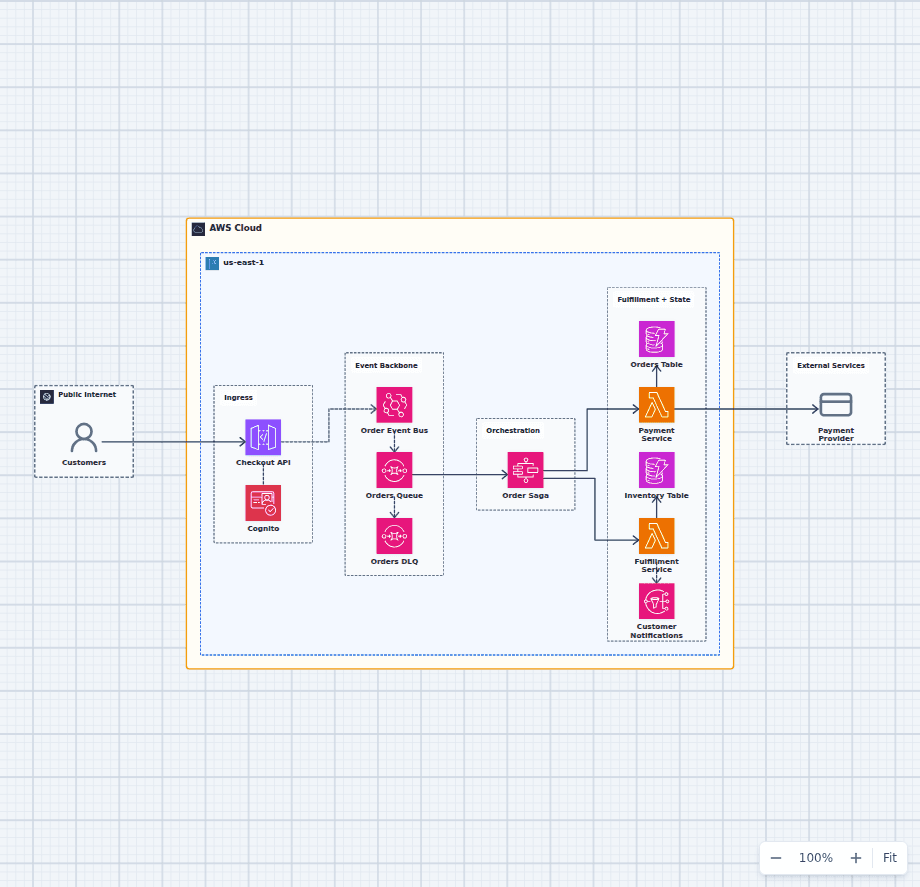
Task: Click the Payment Service label
Action: click(x=657, y=434)
